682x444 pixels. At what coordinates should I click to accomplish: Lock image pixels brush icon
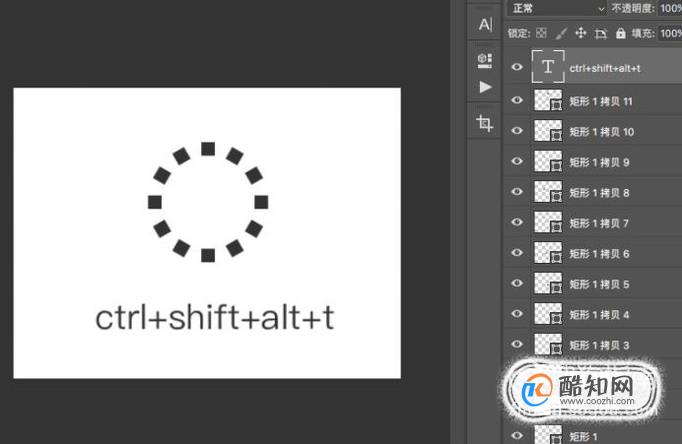(562, 33)
